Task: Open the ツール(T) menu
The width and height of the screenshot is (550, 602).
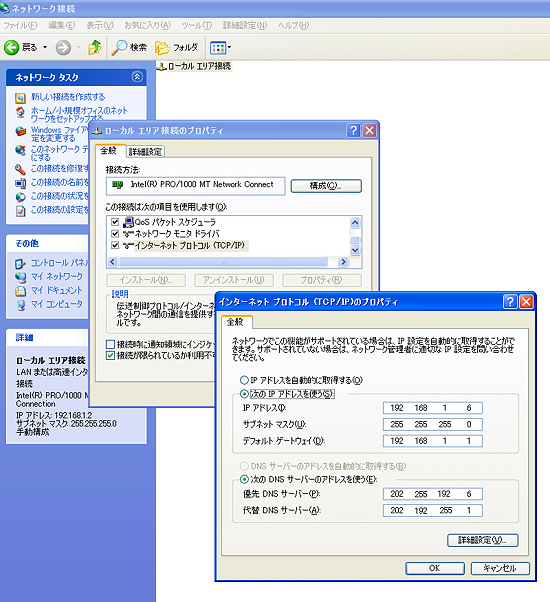Action: 197,25
